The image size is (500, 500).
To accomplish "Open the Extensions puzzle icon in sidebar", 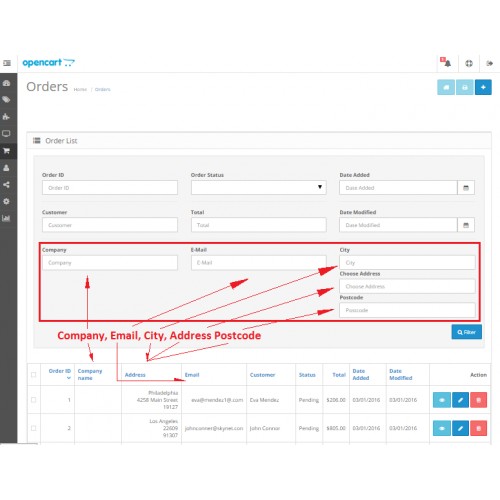I will 6,117.
